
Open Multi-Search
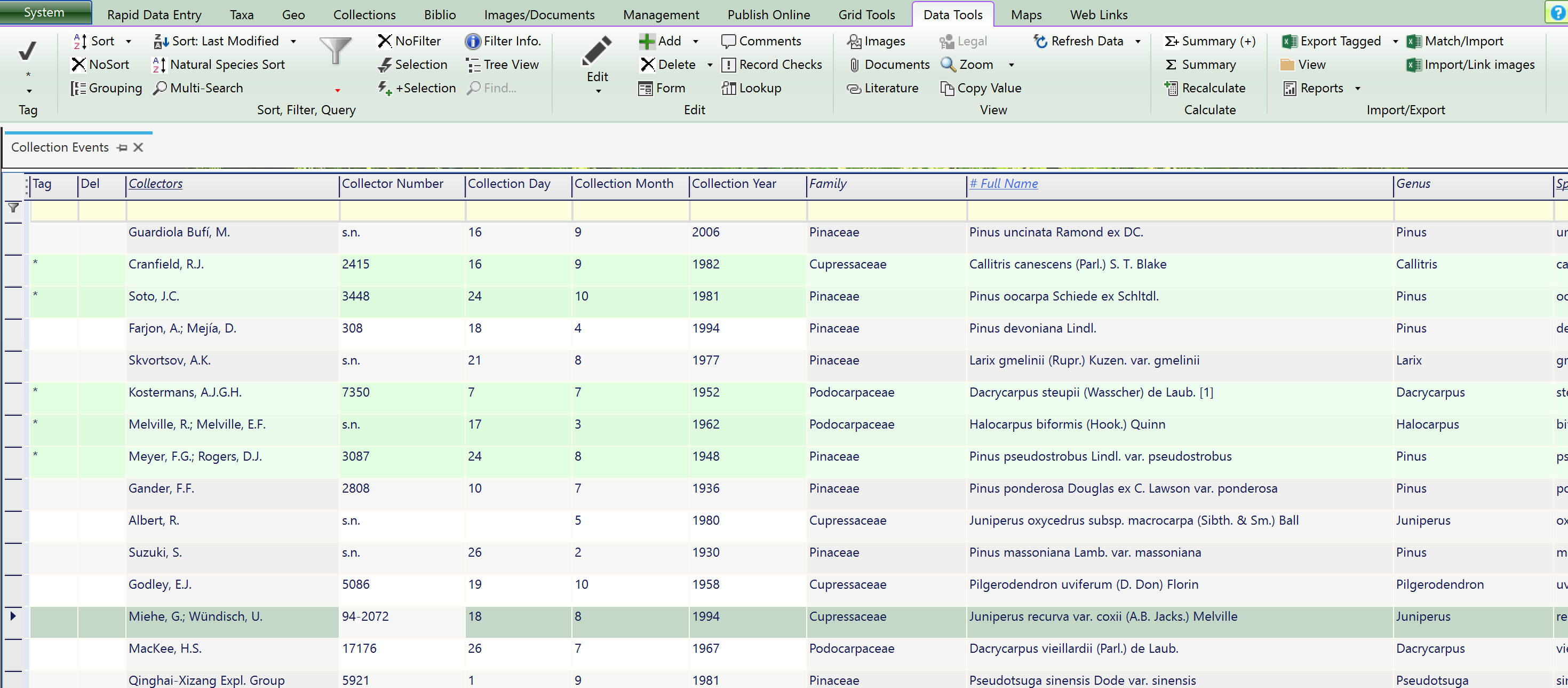[x=198, y=88]
